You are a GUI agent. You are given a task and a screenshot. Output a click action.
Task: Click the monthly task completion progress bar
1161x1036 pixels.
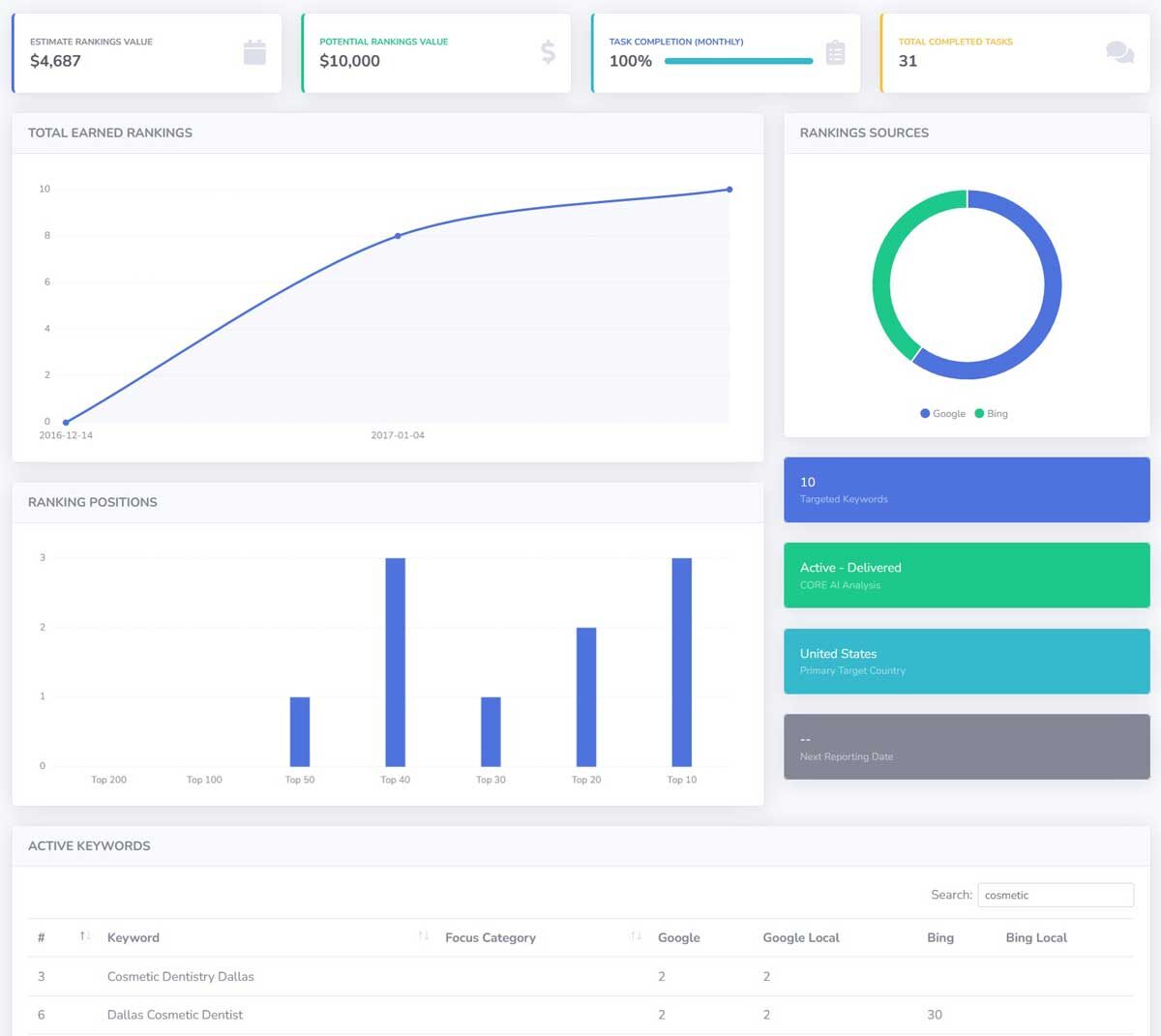(738, 61)
